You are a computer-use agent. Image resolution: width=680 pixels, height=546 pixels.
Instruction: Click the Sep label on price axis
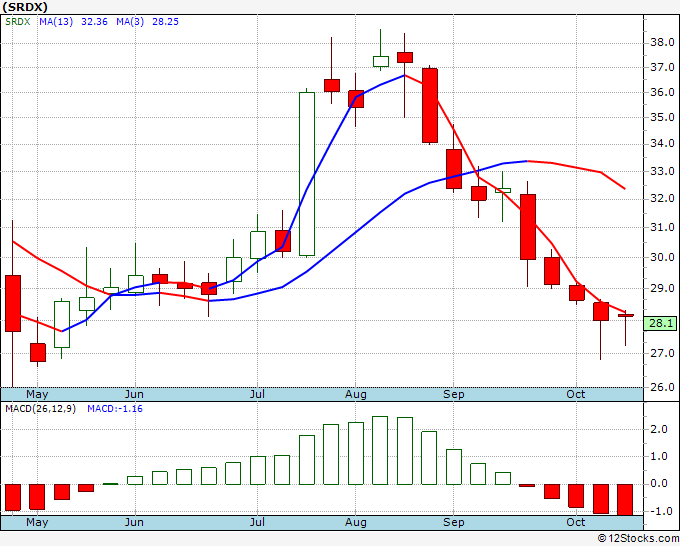click(x=454, y=394)
